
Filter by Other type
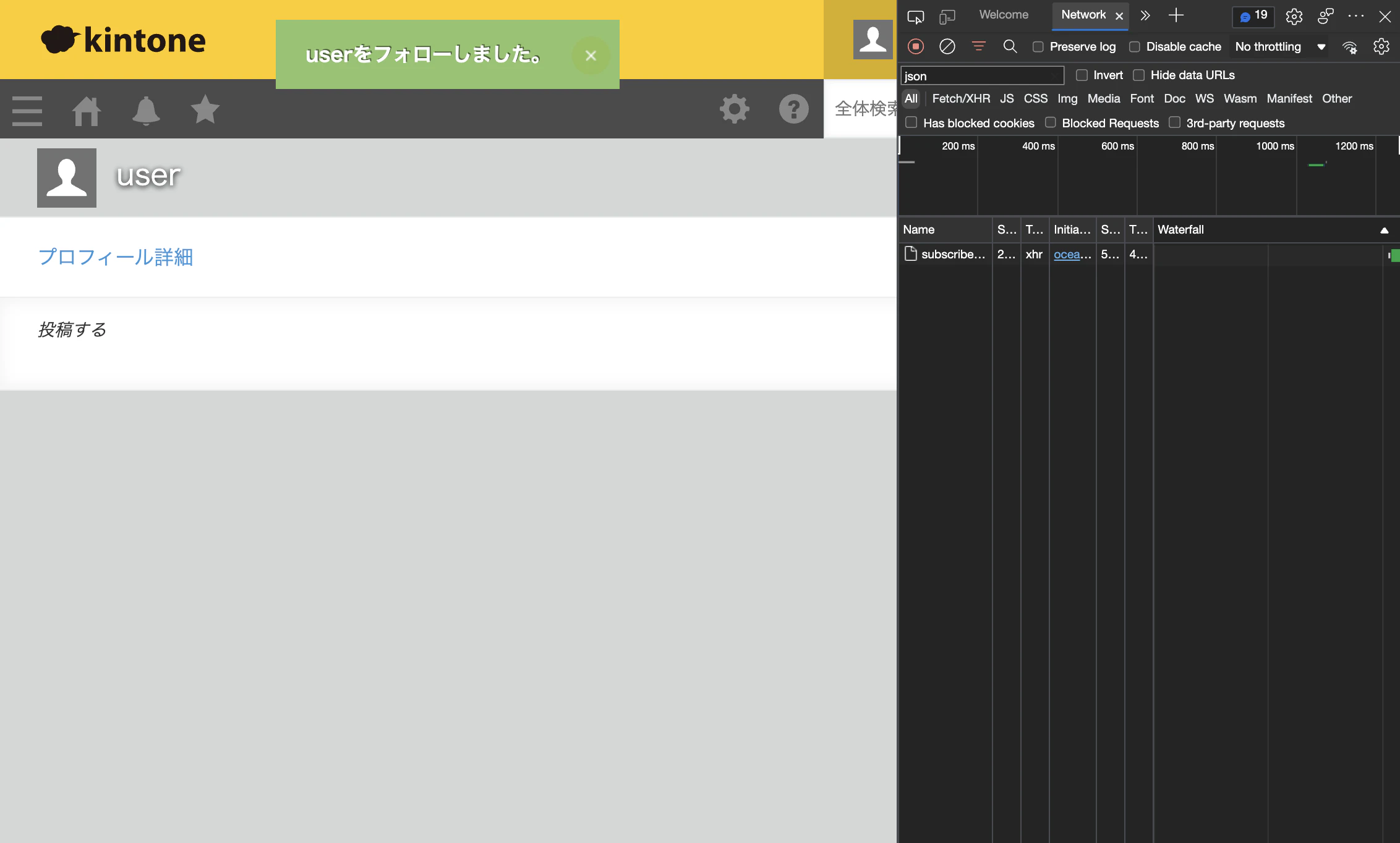pyautogui.click(x=1337, y=99)
